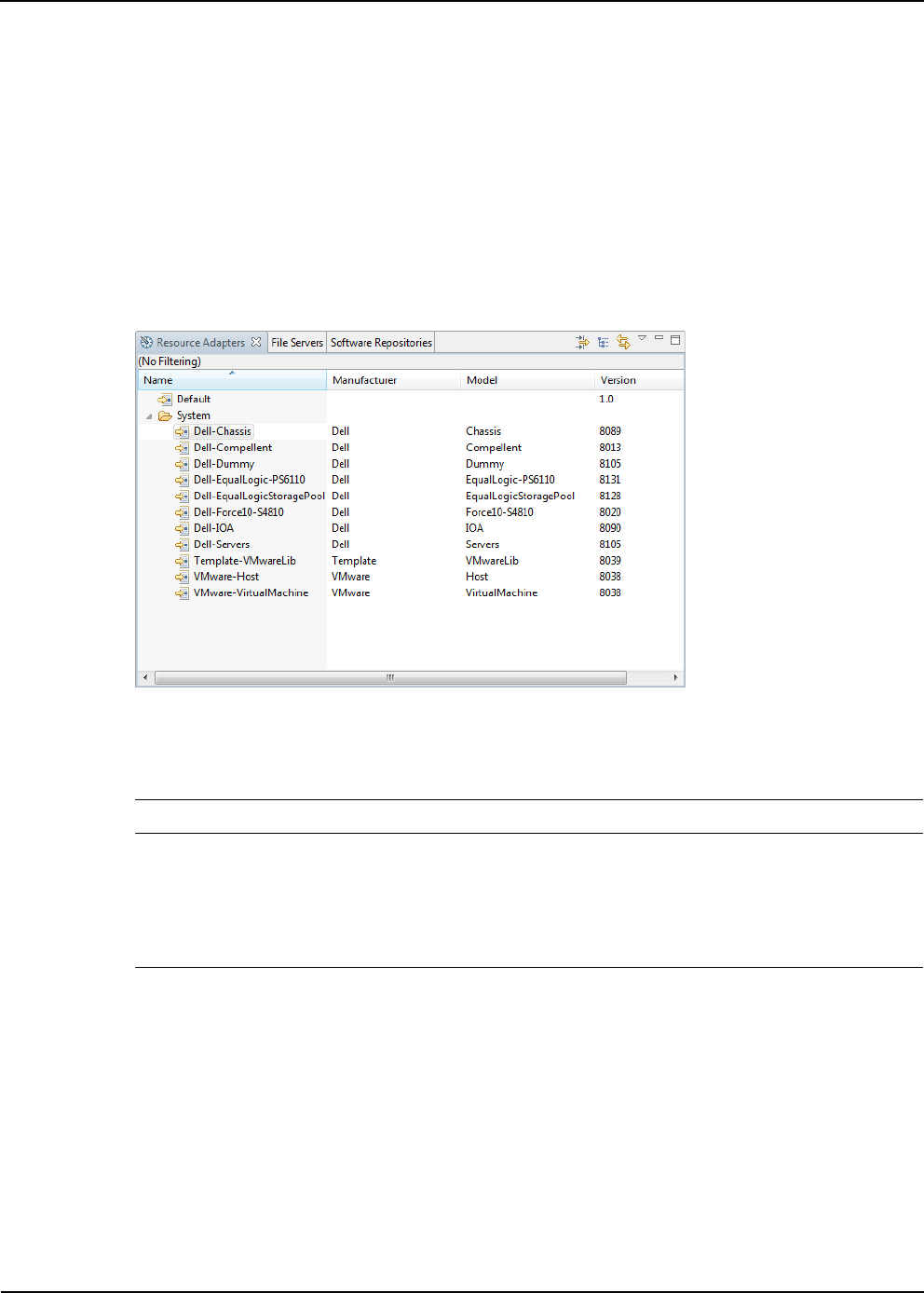The height and width of the screenshot is (1293, 924).
Task: Click the scroll right arrow
Action: click(x=675, y=677)
